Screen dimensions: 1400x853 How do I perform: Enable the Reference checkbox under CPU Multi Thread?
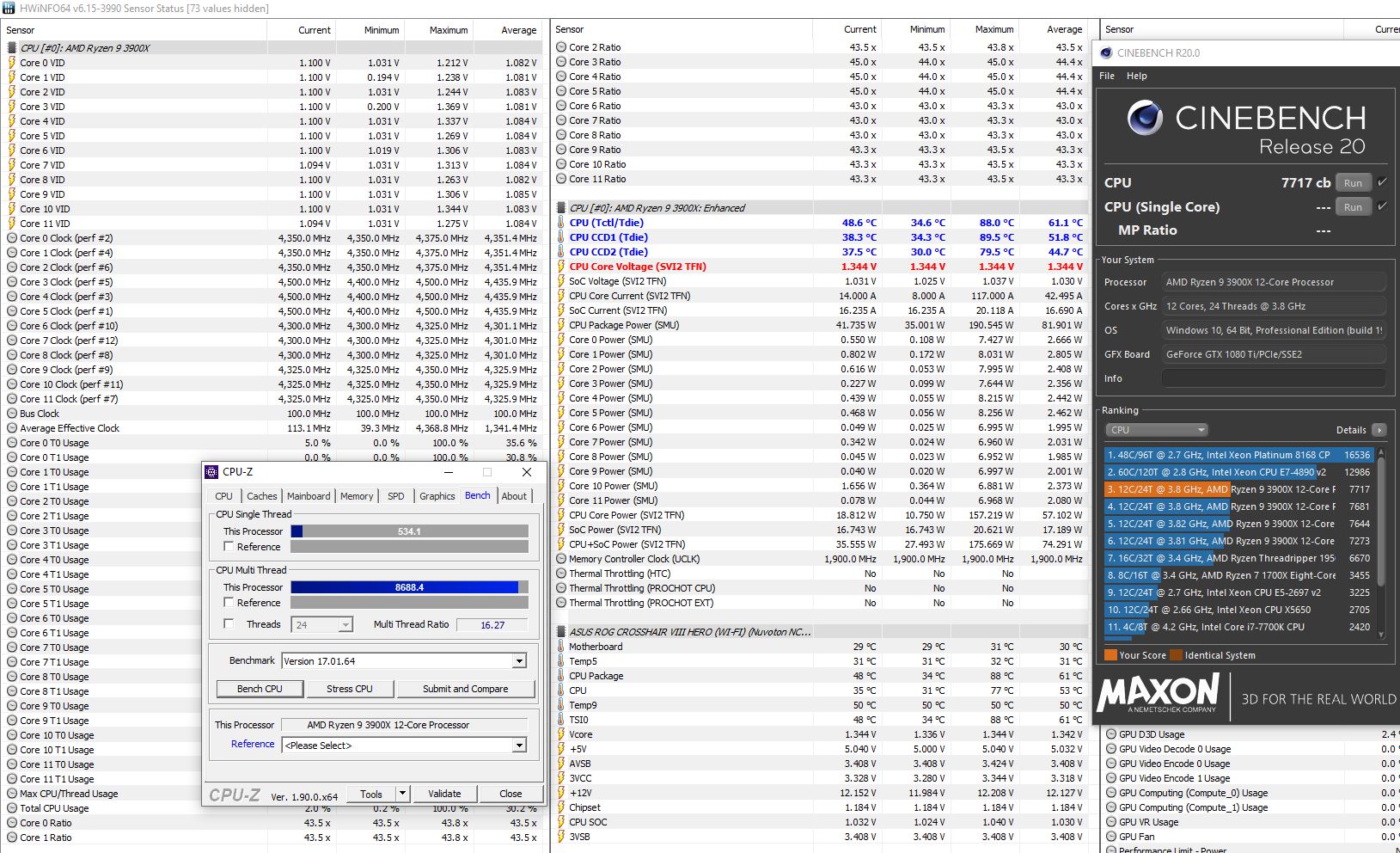(x=229, y=603)
